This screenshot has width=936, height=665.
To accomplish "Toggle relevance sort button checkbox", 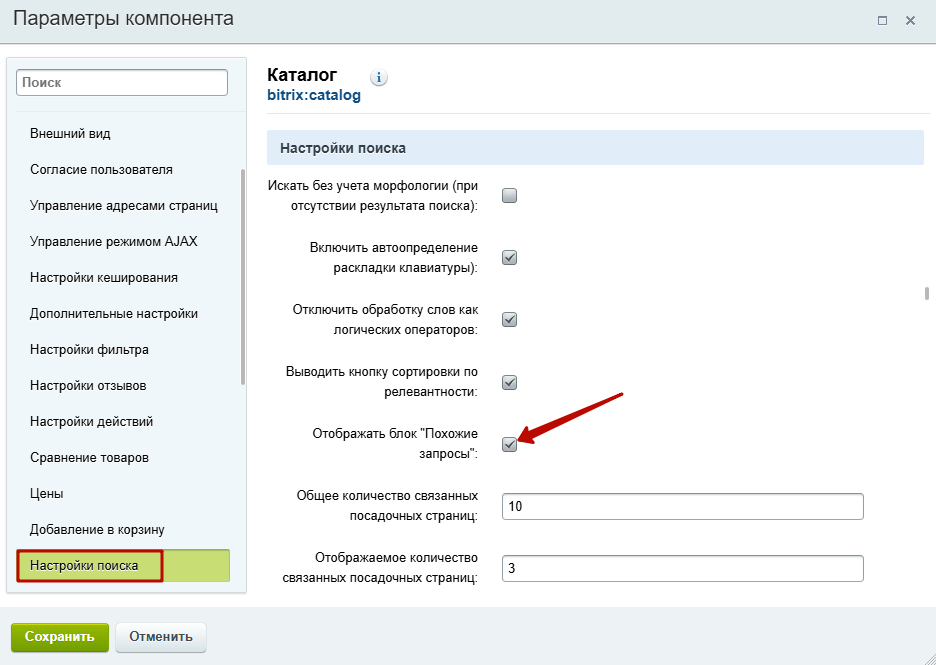I will click(509, 382).
